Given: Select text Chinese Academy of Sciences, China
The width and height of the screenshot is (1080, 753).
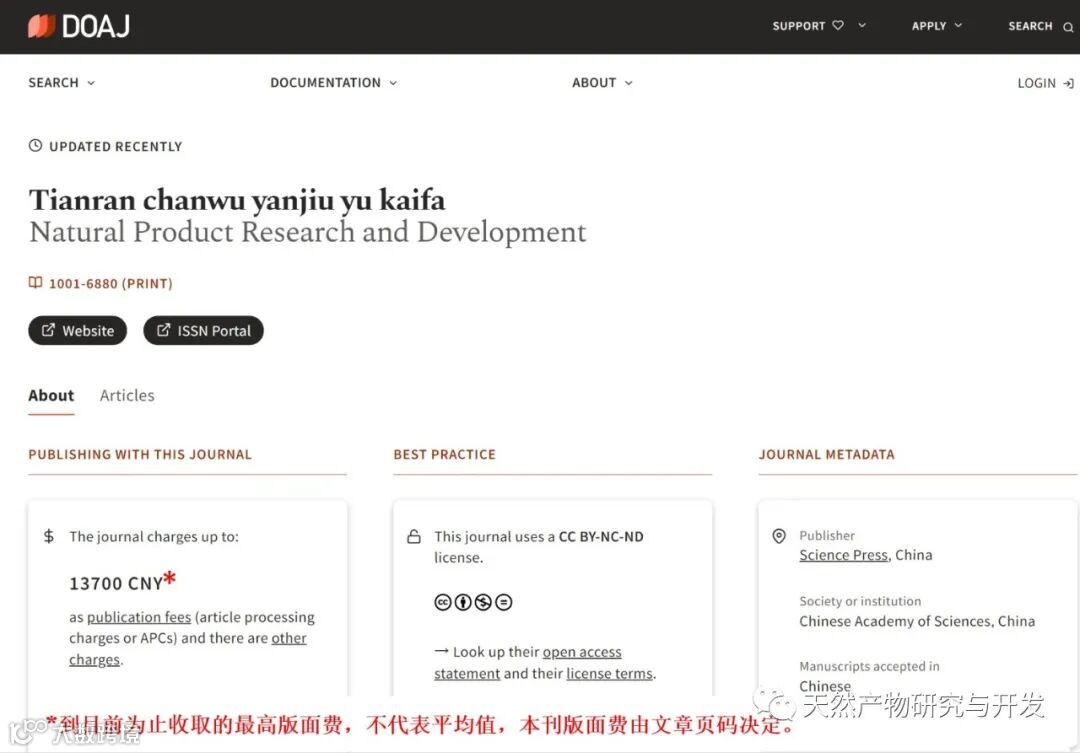Looking at the screenshot, I should (x=917, y=621).
